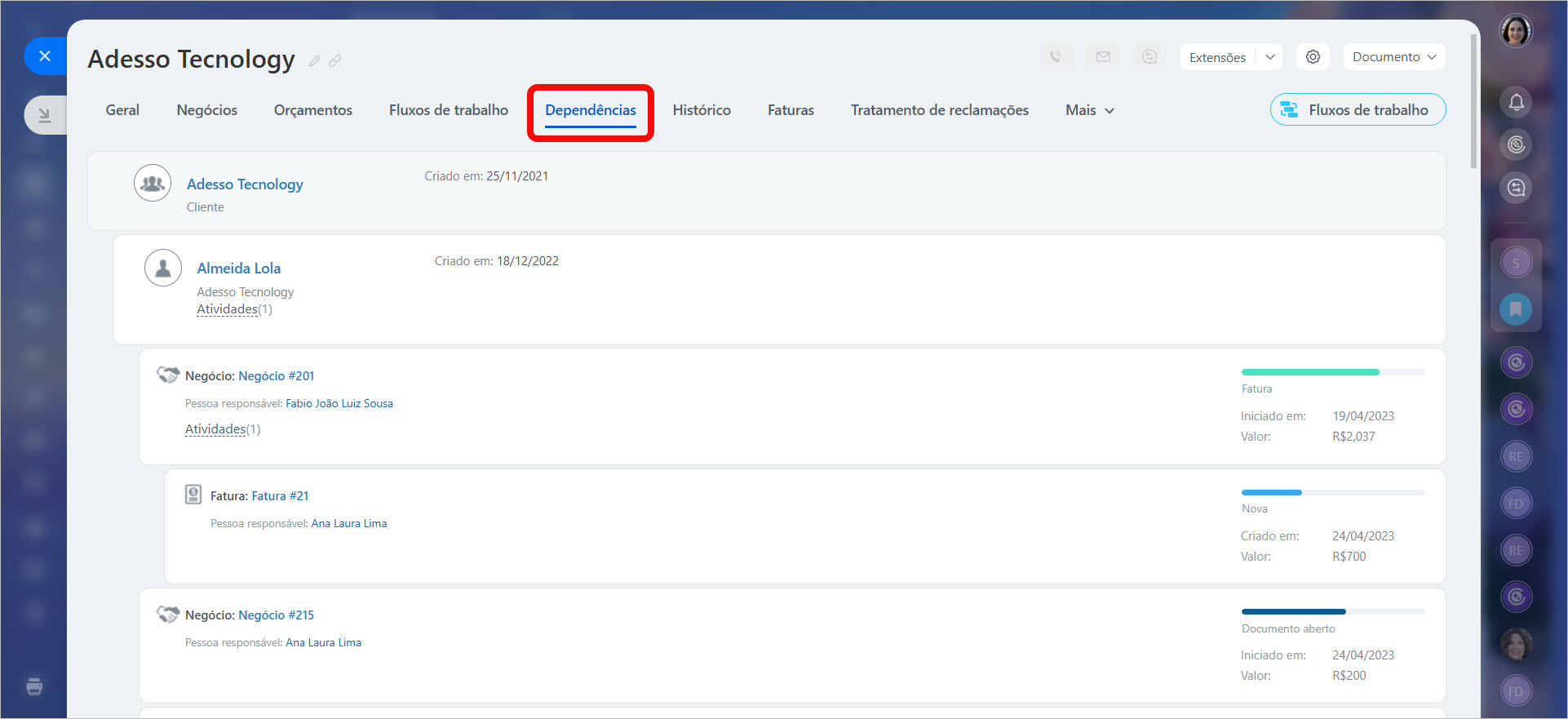1568x719 pixels.
Task: Open the Documento dropdown
Action: click(1394, 57)
